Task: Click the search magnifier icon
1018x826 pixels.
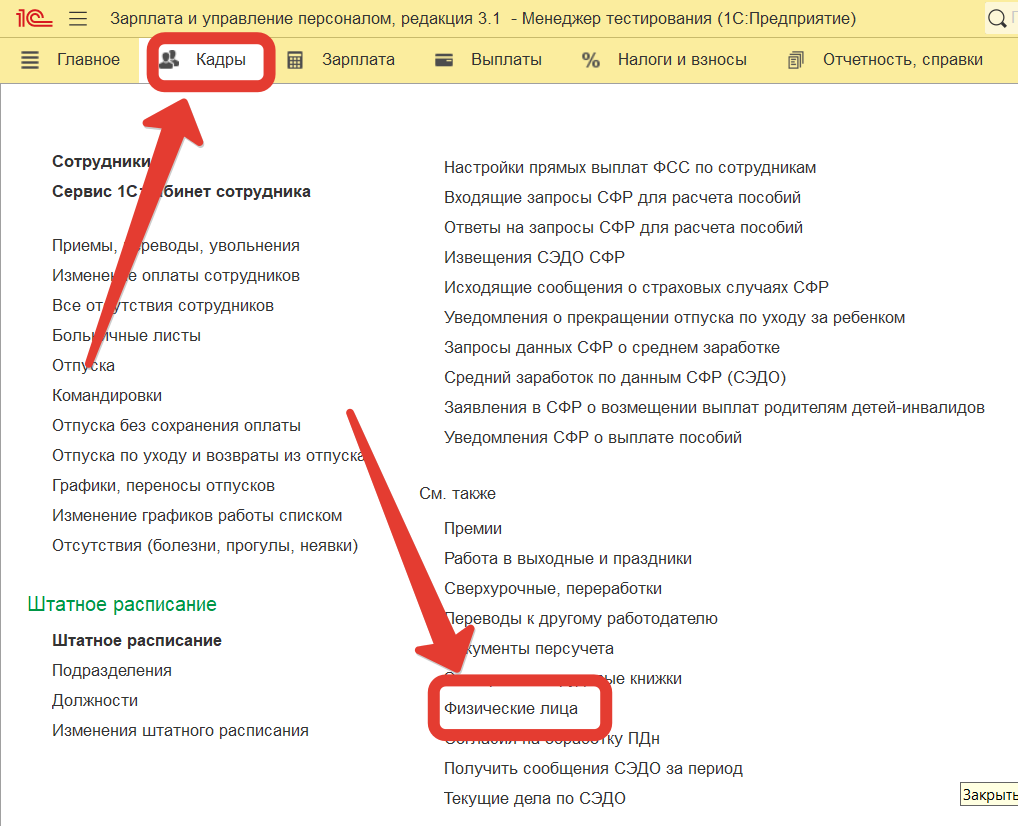Action: tap(997, 19)
